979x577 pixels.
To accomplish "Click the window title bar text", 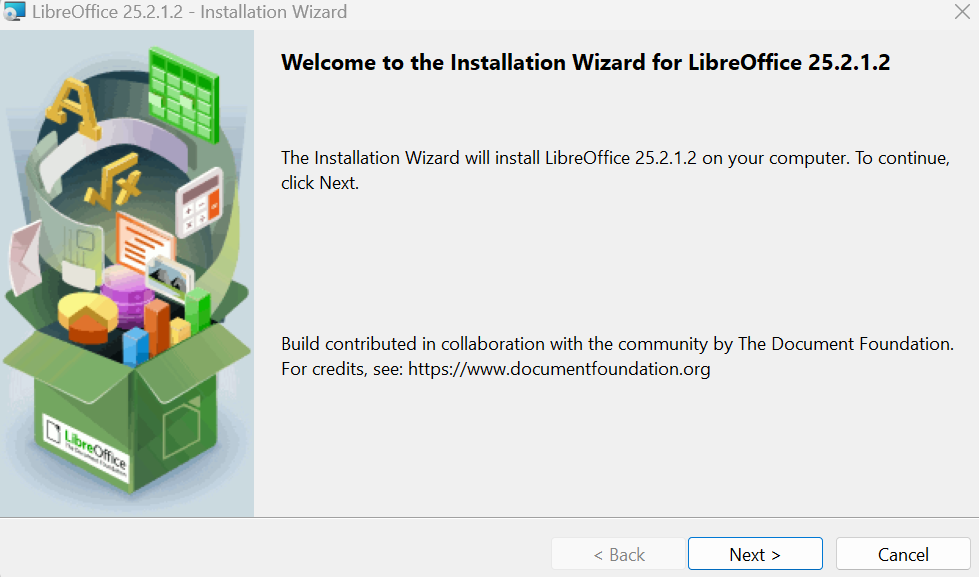I will click(x=190, y=13).
